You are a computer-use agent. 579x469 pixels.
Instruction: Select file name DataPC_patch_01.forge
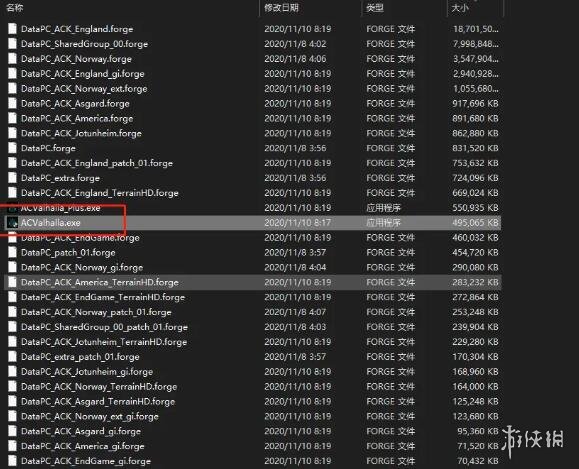pos(68,252)
